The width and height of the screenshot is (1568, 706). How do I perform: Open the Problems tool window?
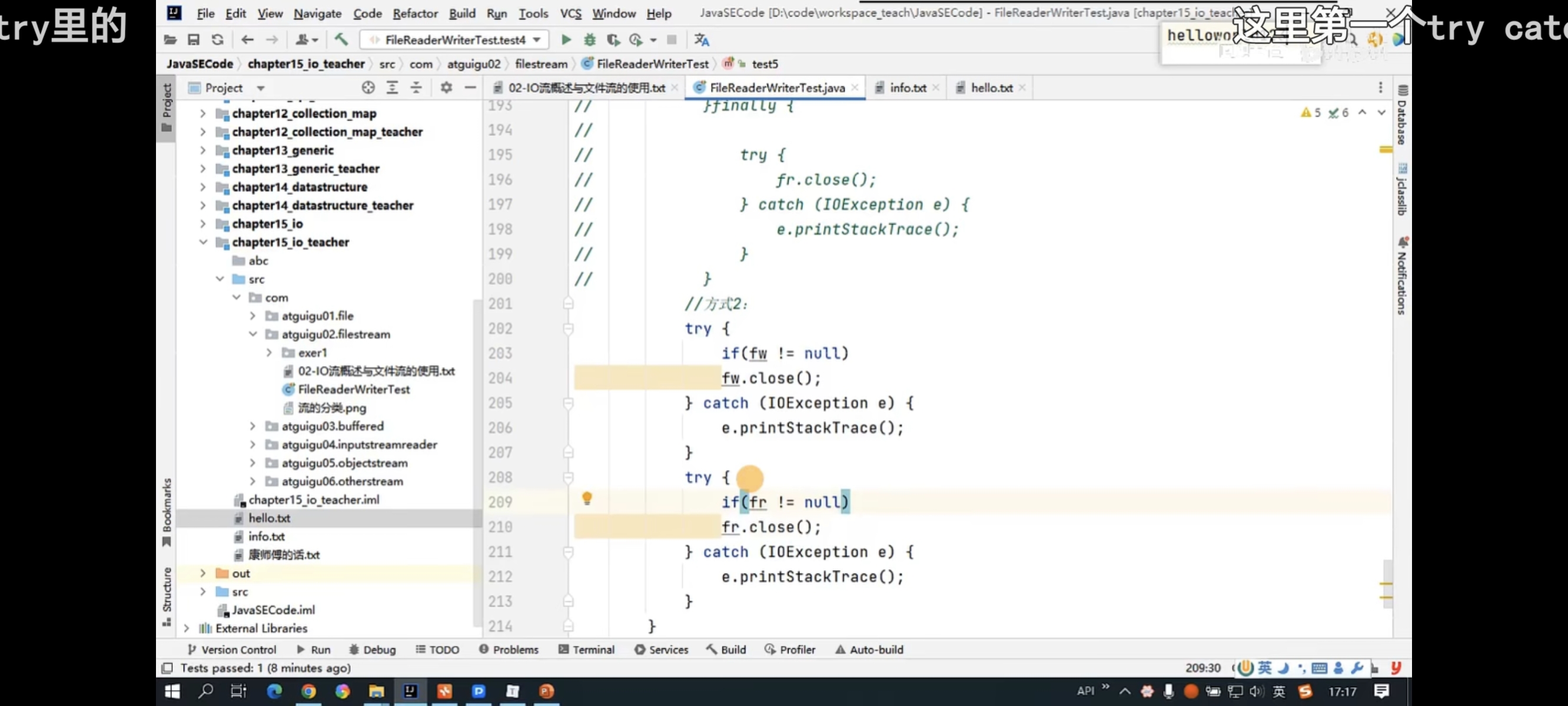(509, 650)
